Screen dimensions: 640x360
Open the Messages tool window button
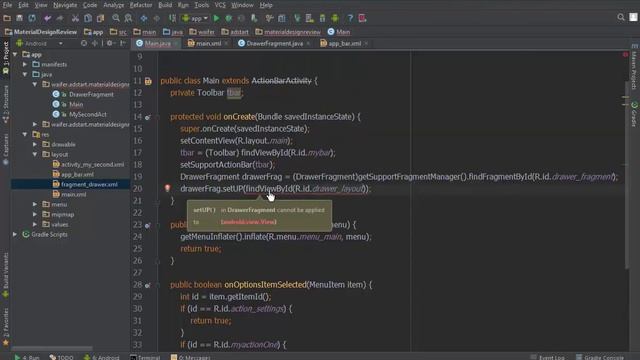click(x=191, y=357)
